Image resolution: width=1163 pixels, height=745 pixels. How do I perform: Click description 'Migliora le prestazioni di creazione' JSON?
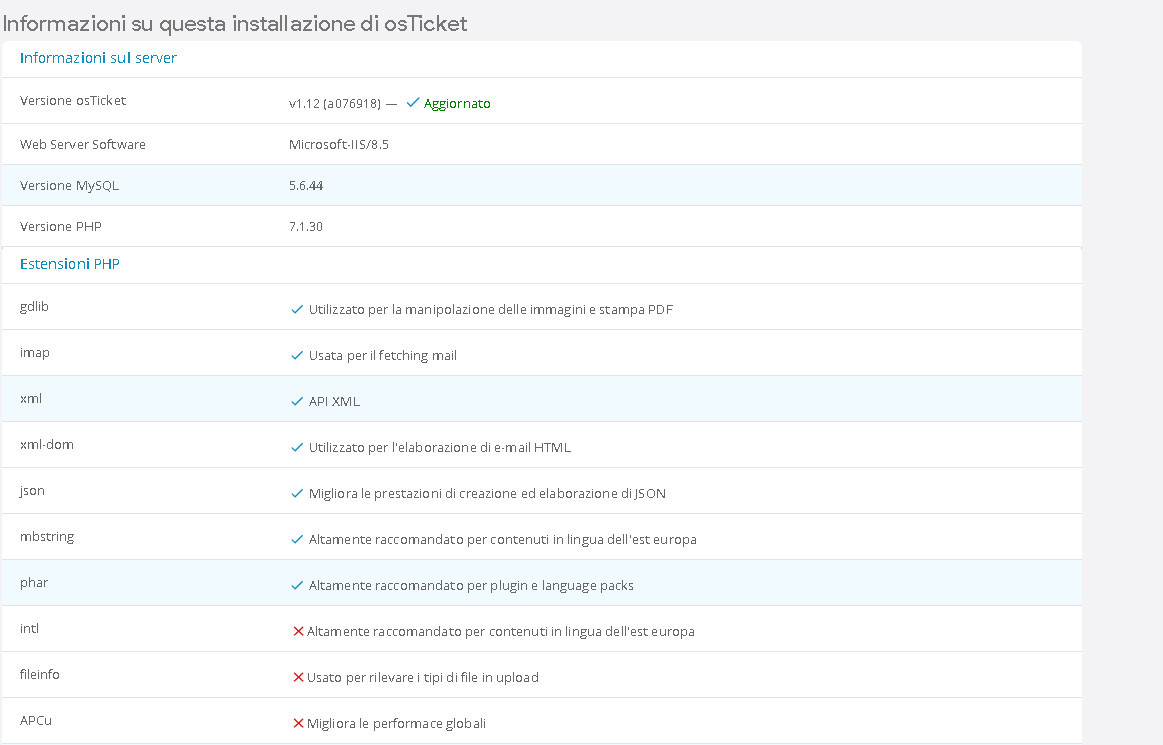pyautogui.click(x=487, y=493)
